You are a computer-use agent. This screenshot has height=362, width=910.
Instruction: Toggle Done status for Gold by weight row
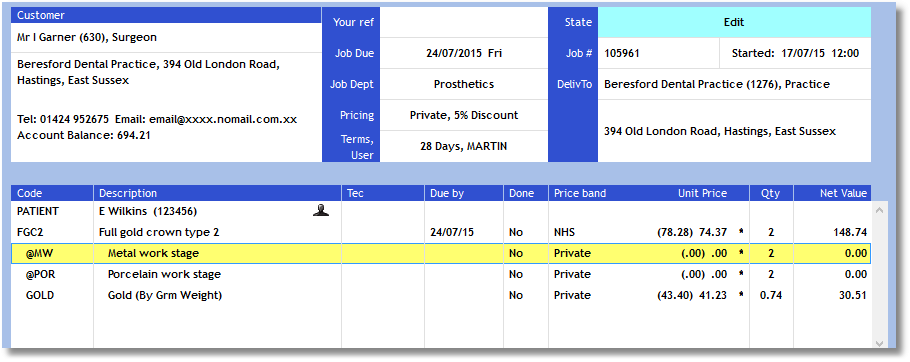[525, 295]
